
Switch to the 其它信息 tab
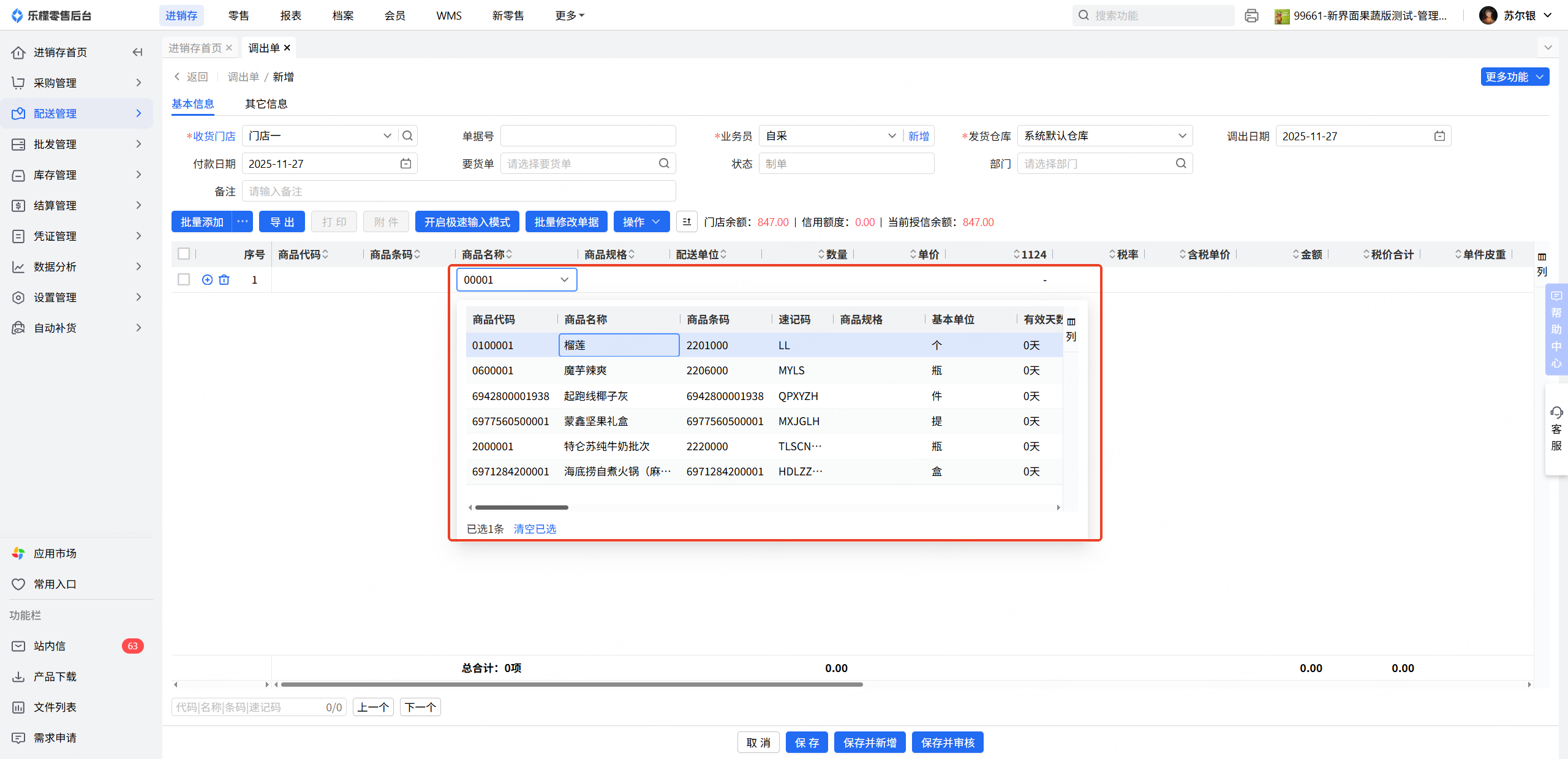(x=266, y=104)
